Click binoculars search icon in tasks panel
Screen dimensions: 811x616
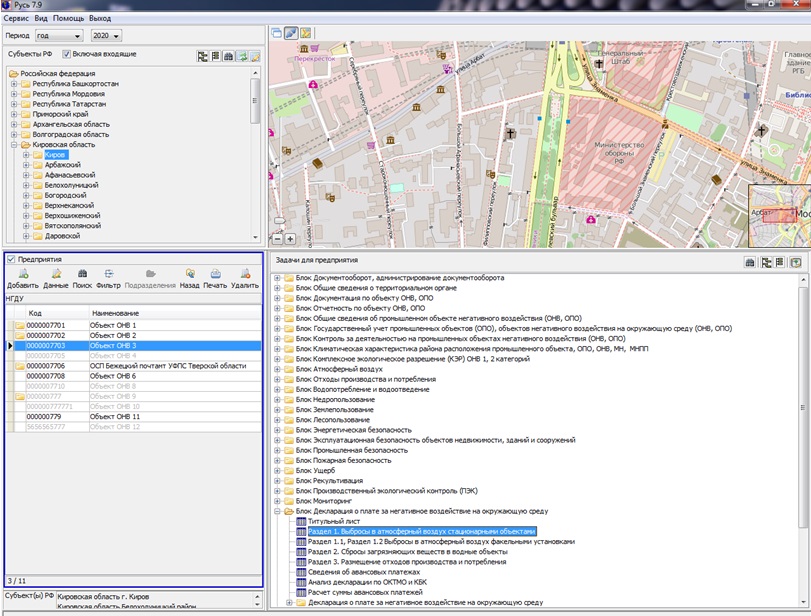(750, 262)
